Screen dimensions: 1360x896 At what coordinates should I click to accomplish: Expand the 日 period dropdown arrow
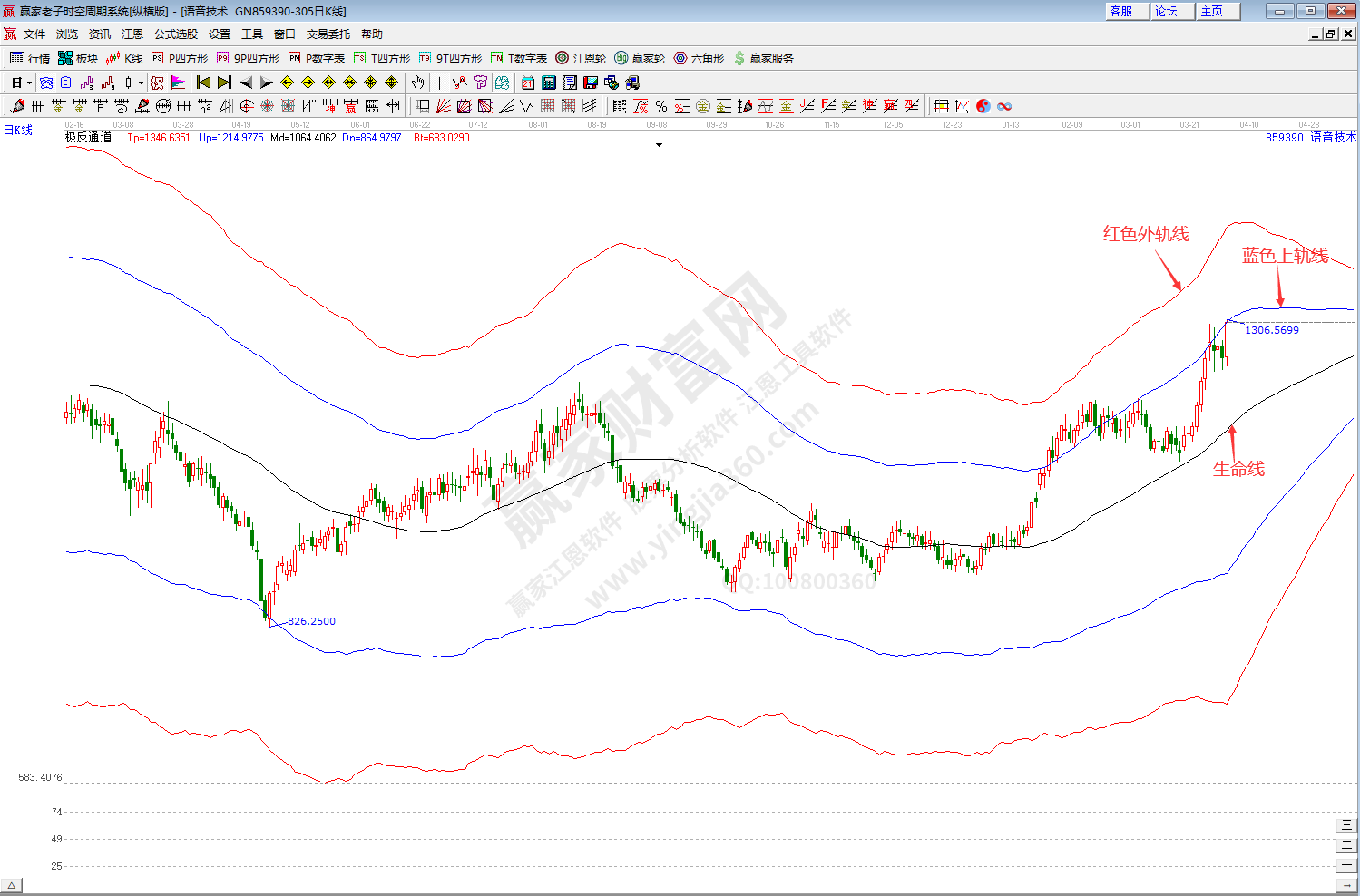(29, 83)
